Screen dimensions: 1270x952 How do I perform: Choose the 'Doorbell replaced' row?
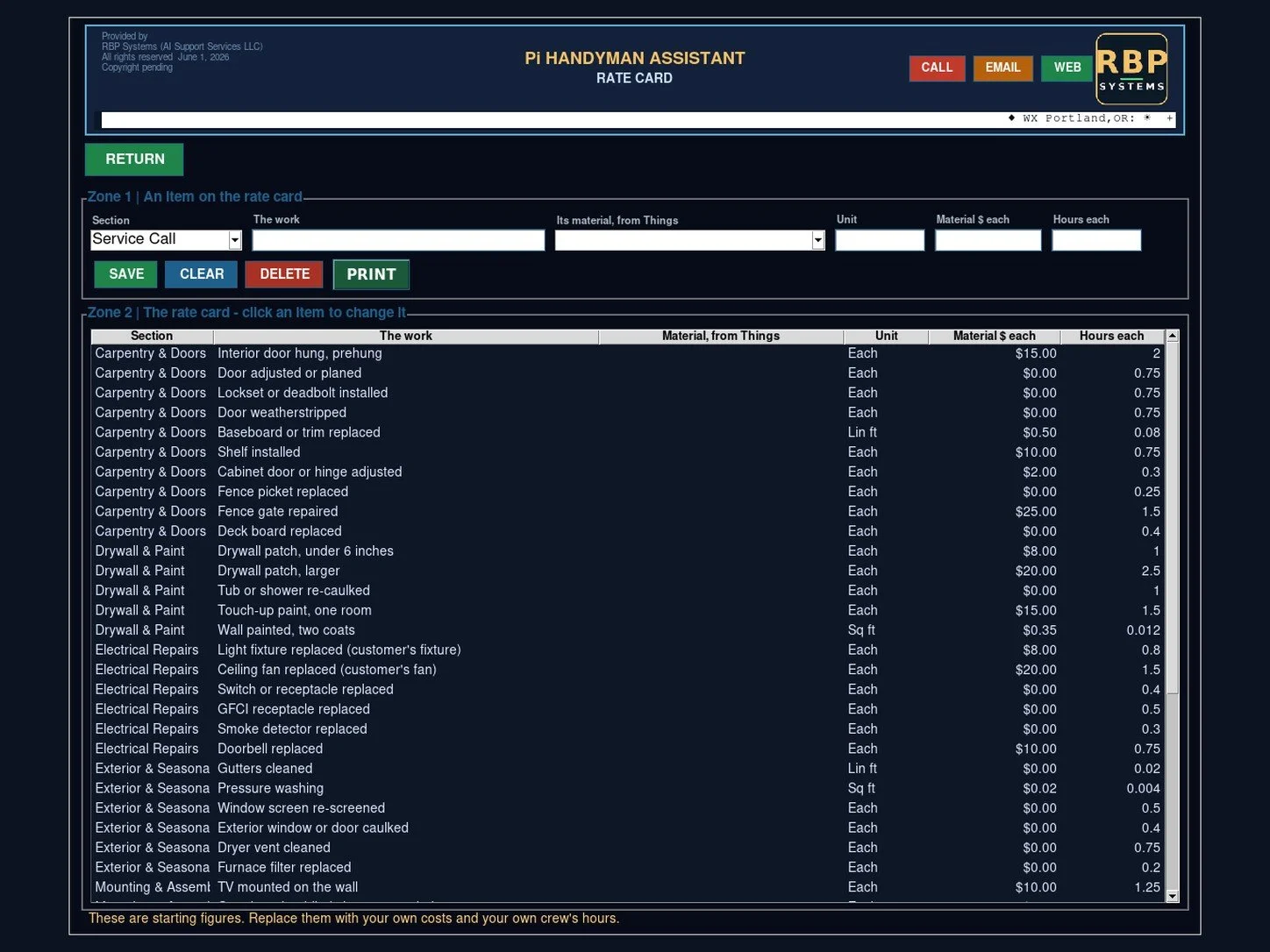(x=628, y=749)
